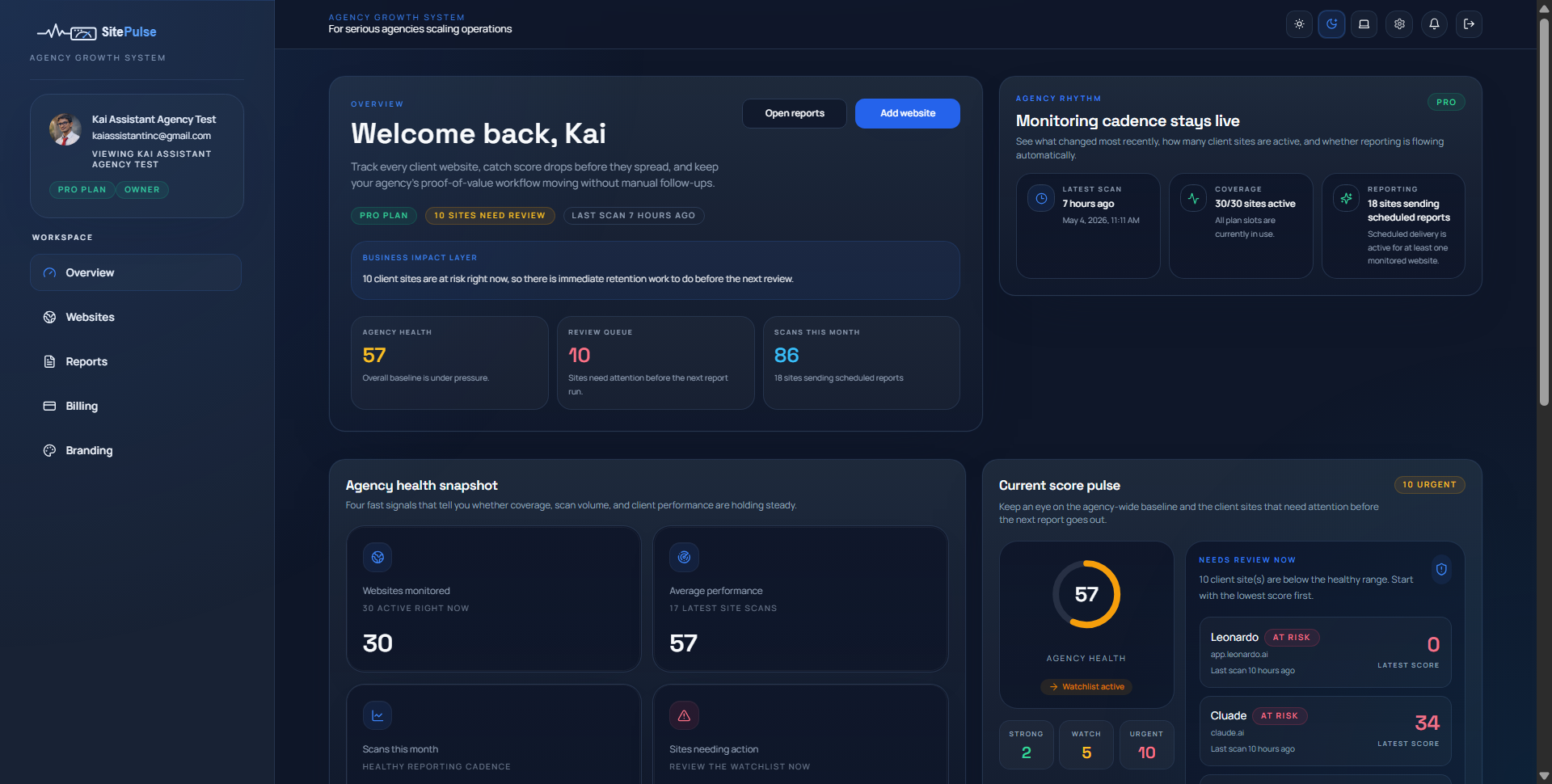Click Business Impact Layer banner
1552x784 pixels.
[x=656, y=270]
